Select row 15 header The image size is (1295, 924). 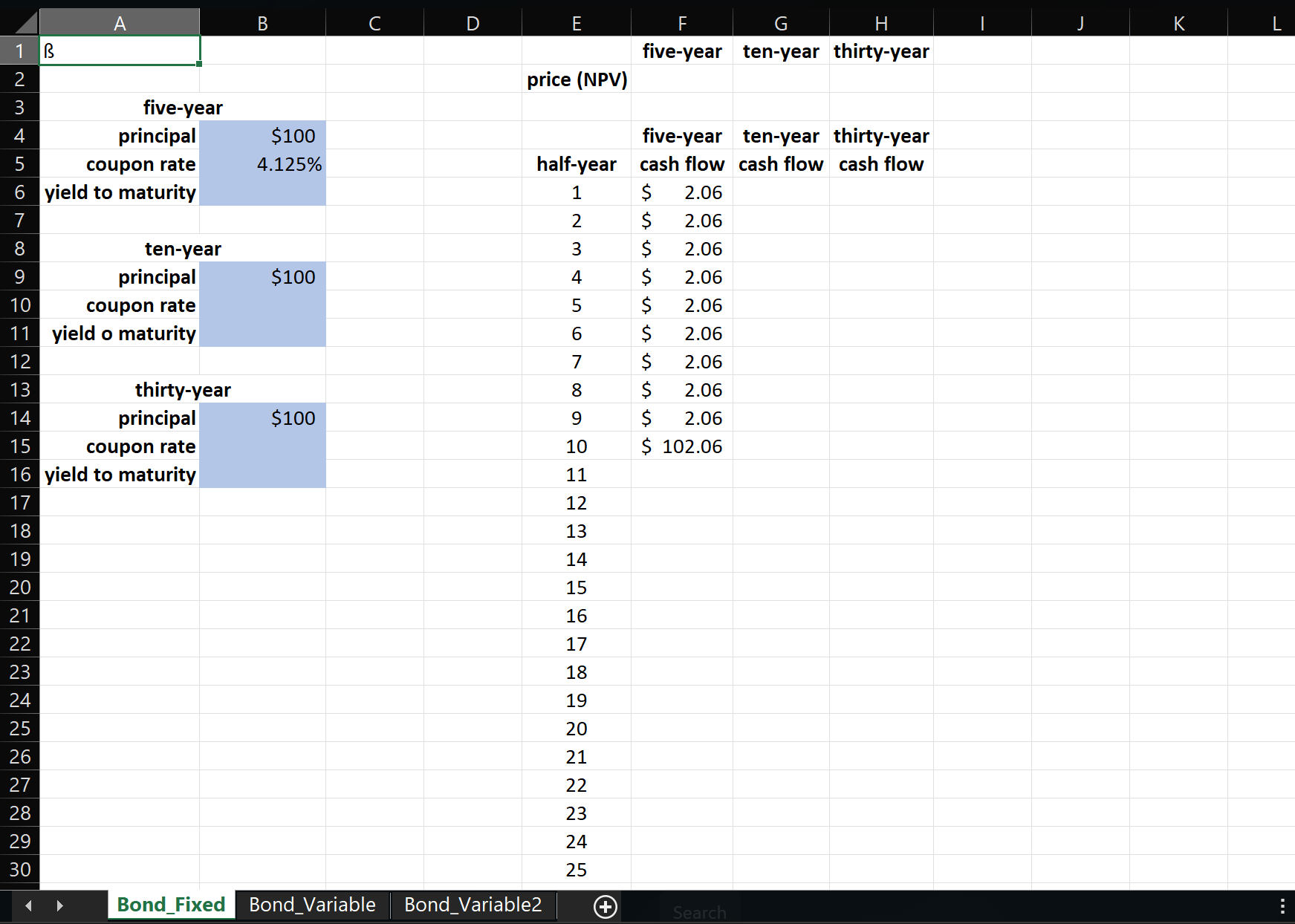[x=19, y=446]
